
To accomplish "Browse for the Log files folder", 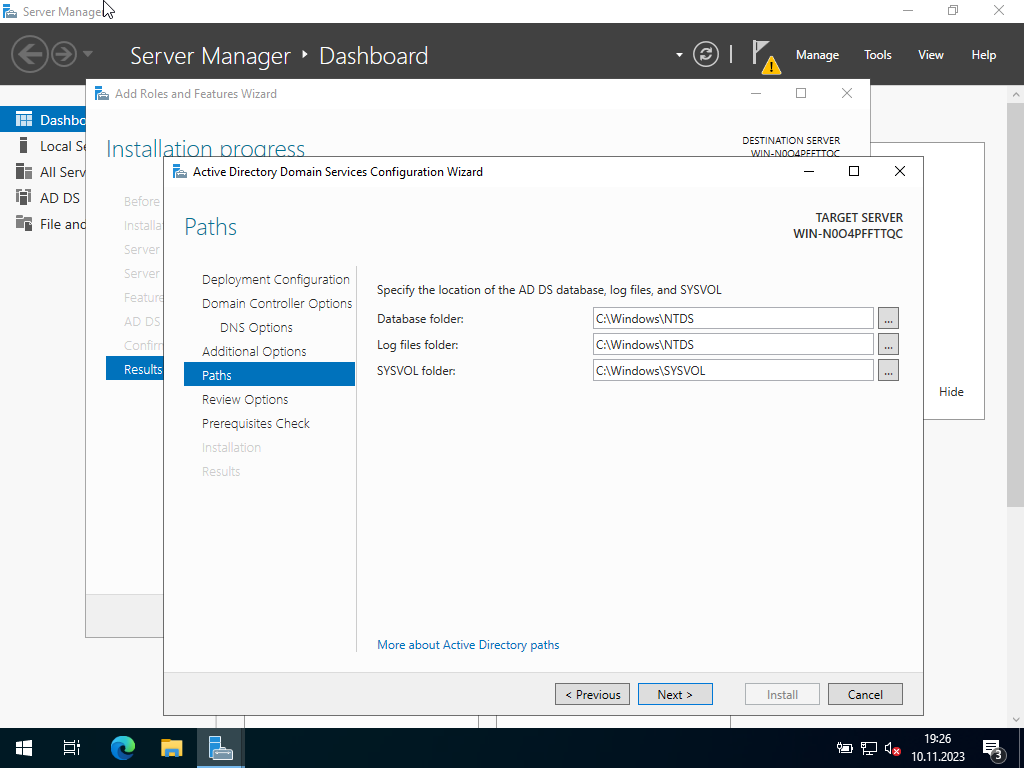I will click(888, 345).
